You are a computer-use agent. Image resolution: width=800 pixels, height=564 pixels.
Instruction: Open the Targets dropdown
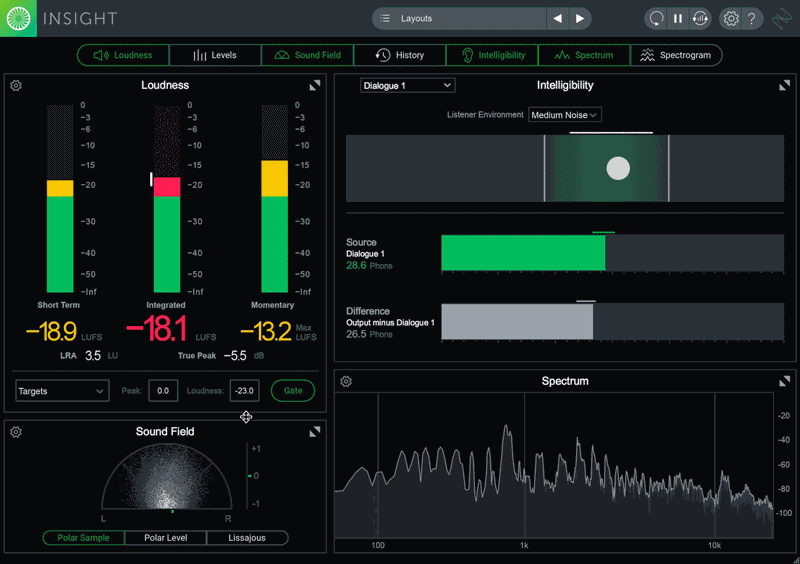[62, 391]
